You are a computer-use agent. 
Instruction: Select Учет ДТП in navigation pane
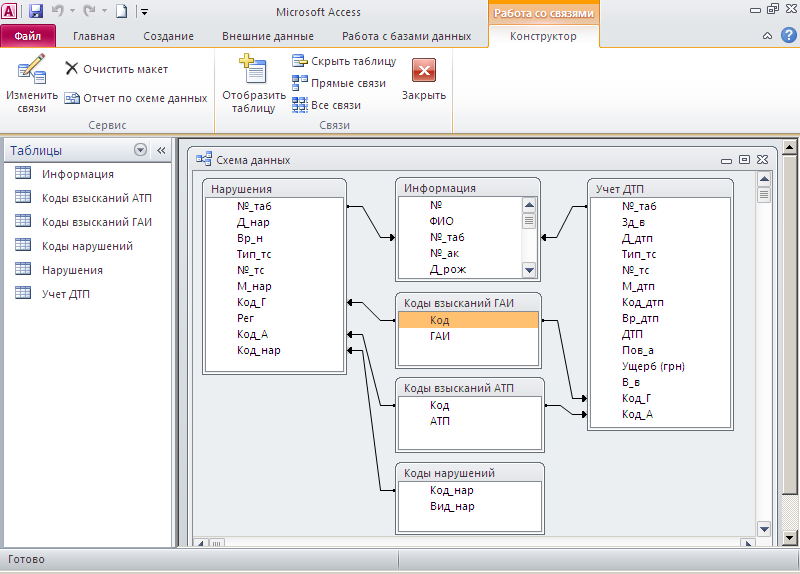click(65, 294)
